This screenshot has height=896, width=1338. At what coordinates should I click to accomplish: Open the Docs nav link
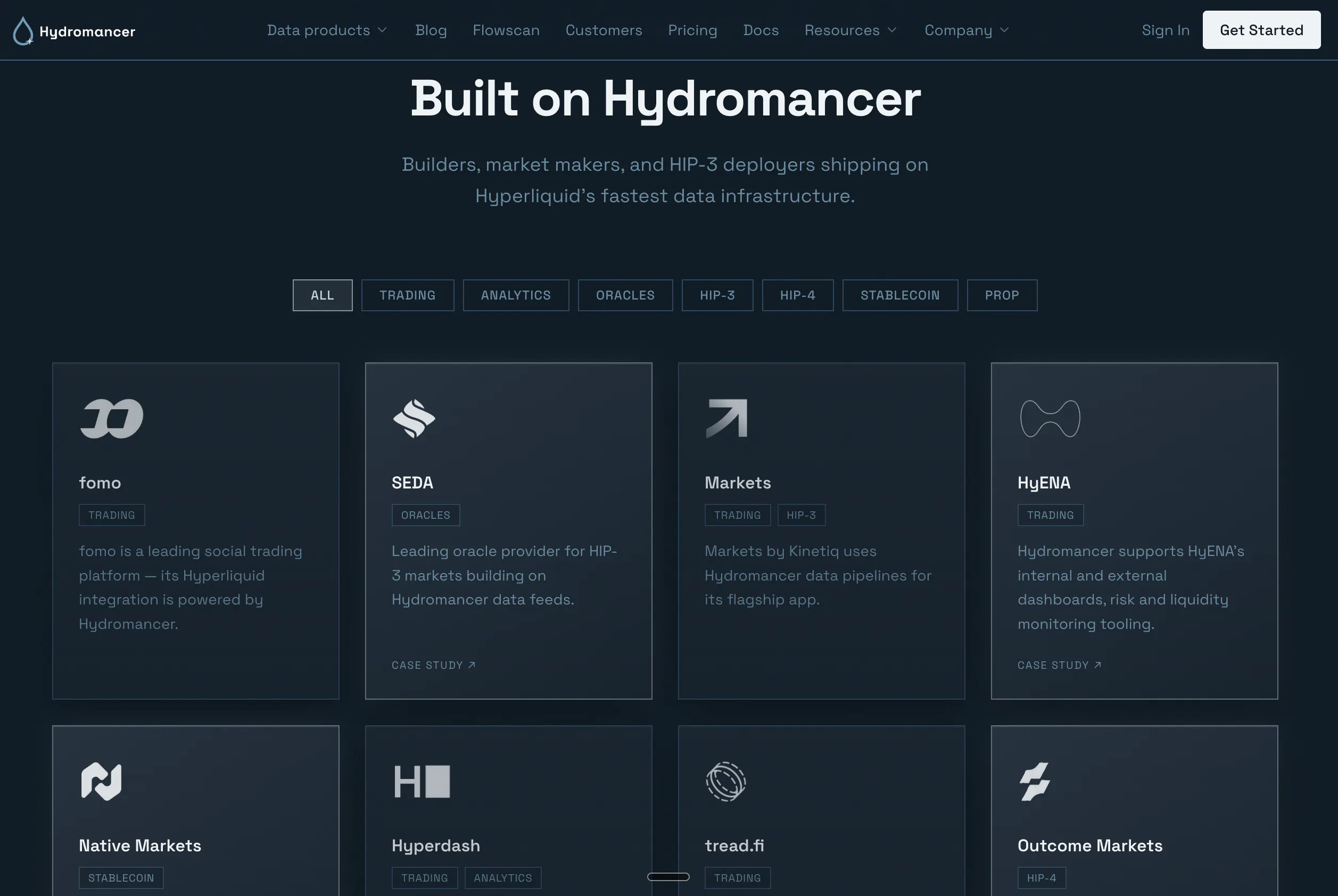pyautogui.click(x=761, y=30)
